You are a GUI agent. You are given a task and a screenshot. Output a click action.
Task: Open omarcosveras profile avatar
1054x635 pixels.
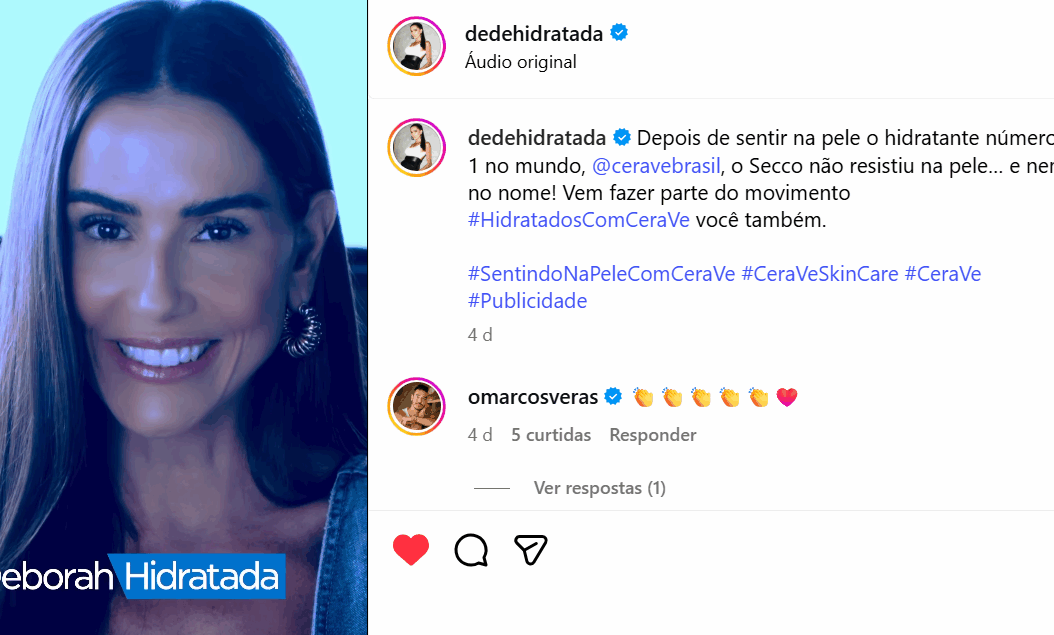pos(417,407)
